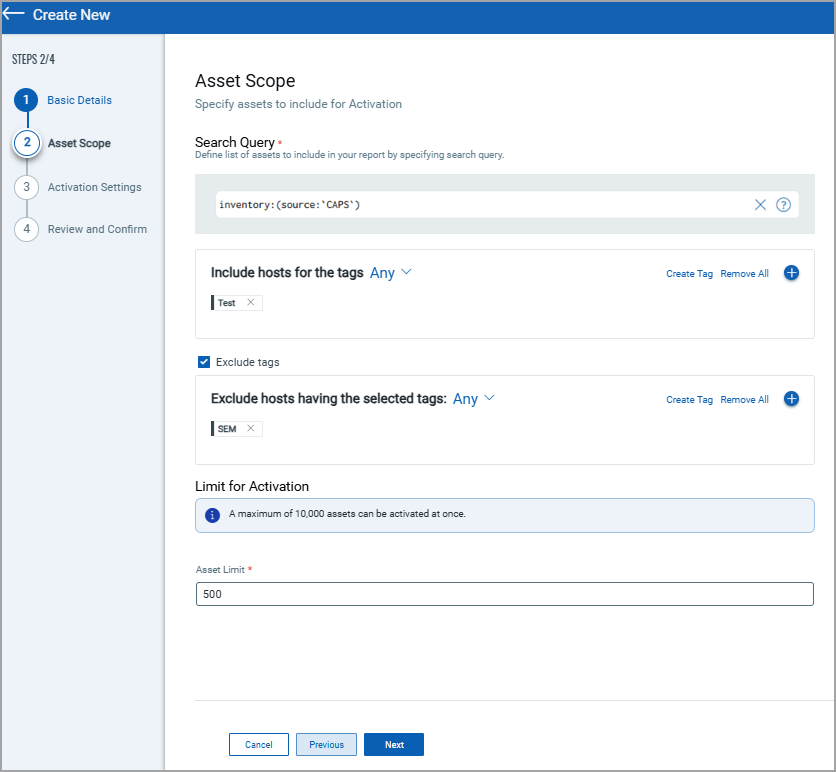Click the Cancel button

(259, 744)
